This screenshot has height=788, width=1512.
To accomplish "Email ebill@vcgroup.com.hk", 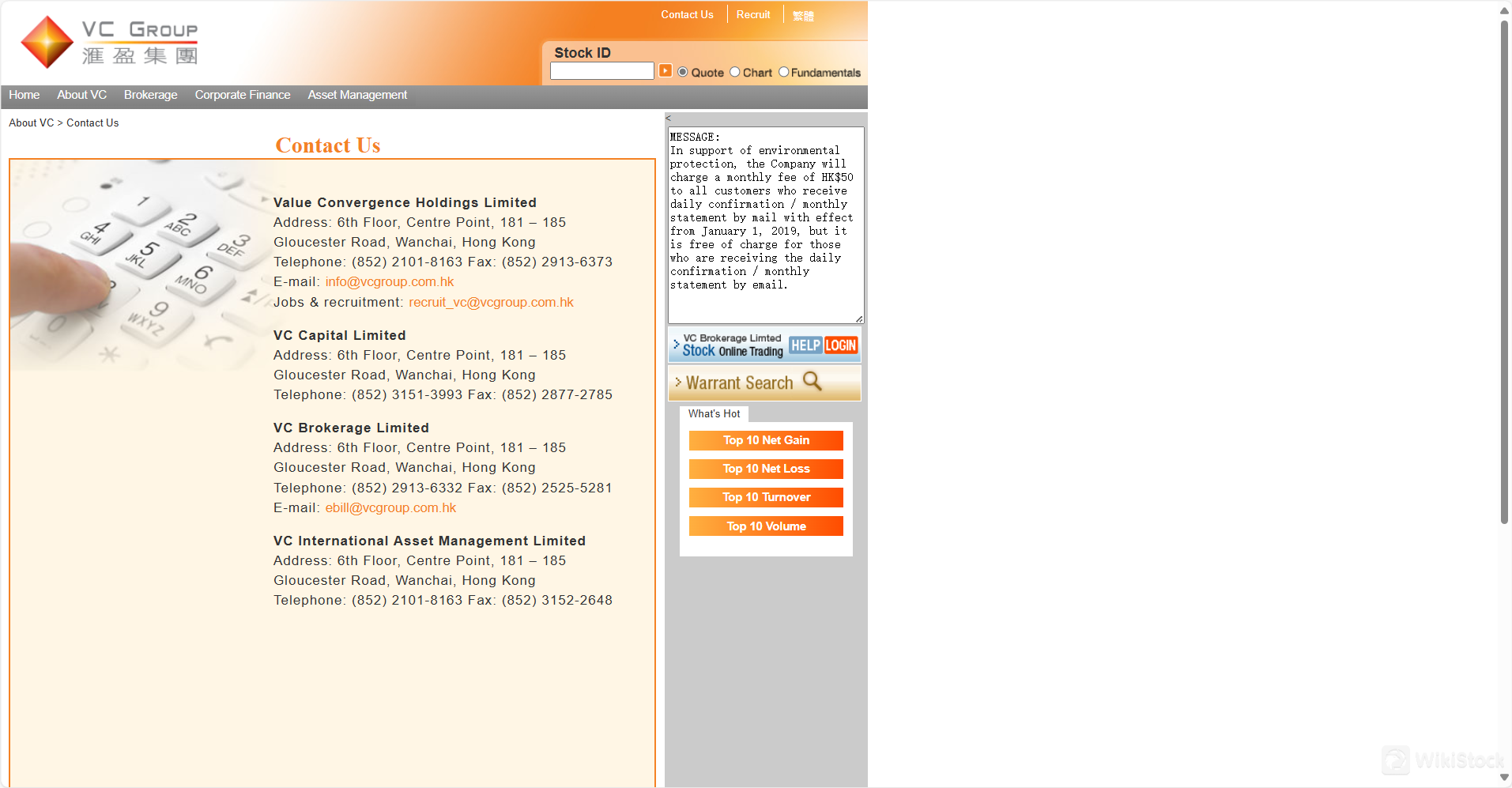I will point(390,507).
